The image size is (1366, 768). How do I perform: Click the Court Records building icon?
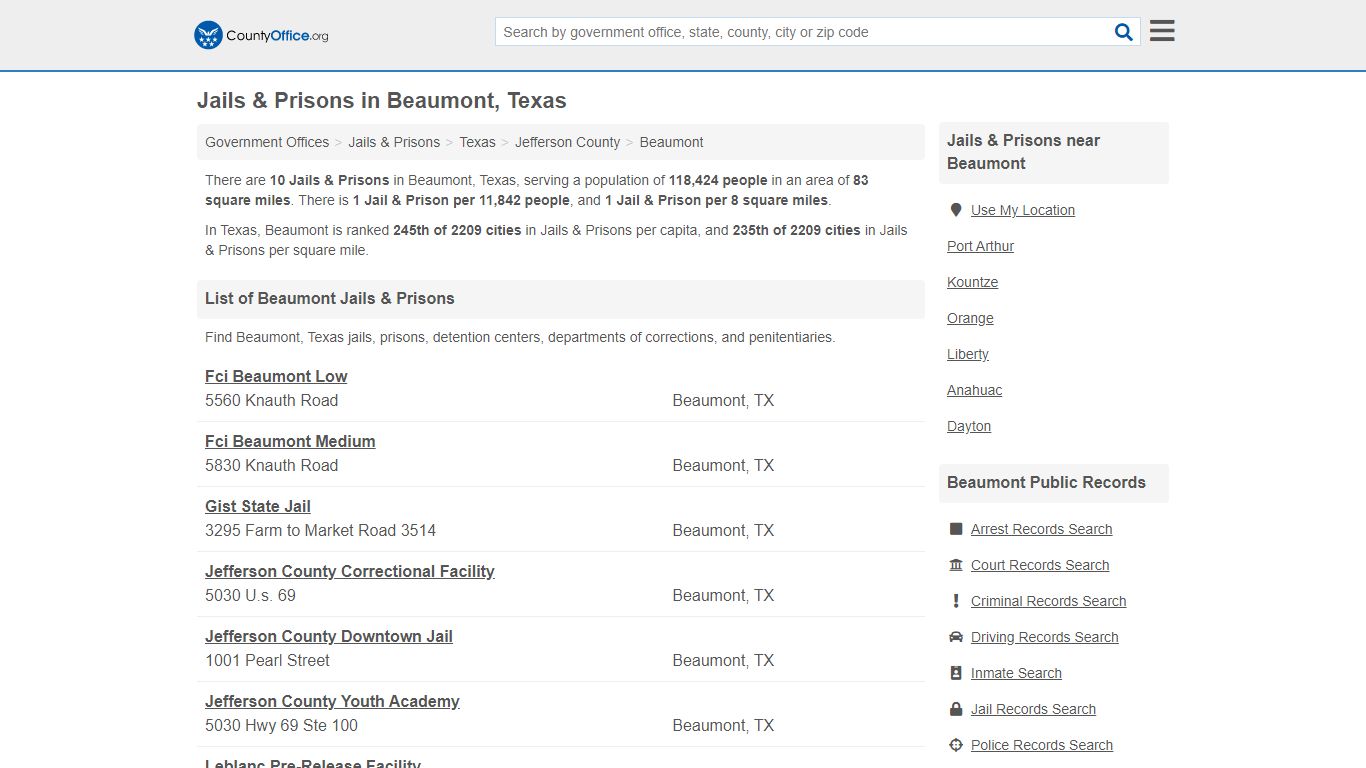(x=956, y=565)
